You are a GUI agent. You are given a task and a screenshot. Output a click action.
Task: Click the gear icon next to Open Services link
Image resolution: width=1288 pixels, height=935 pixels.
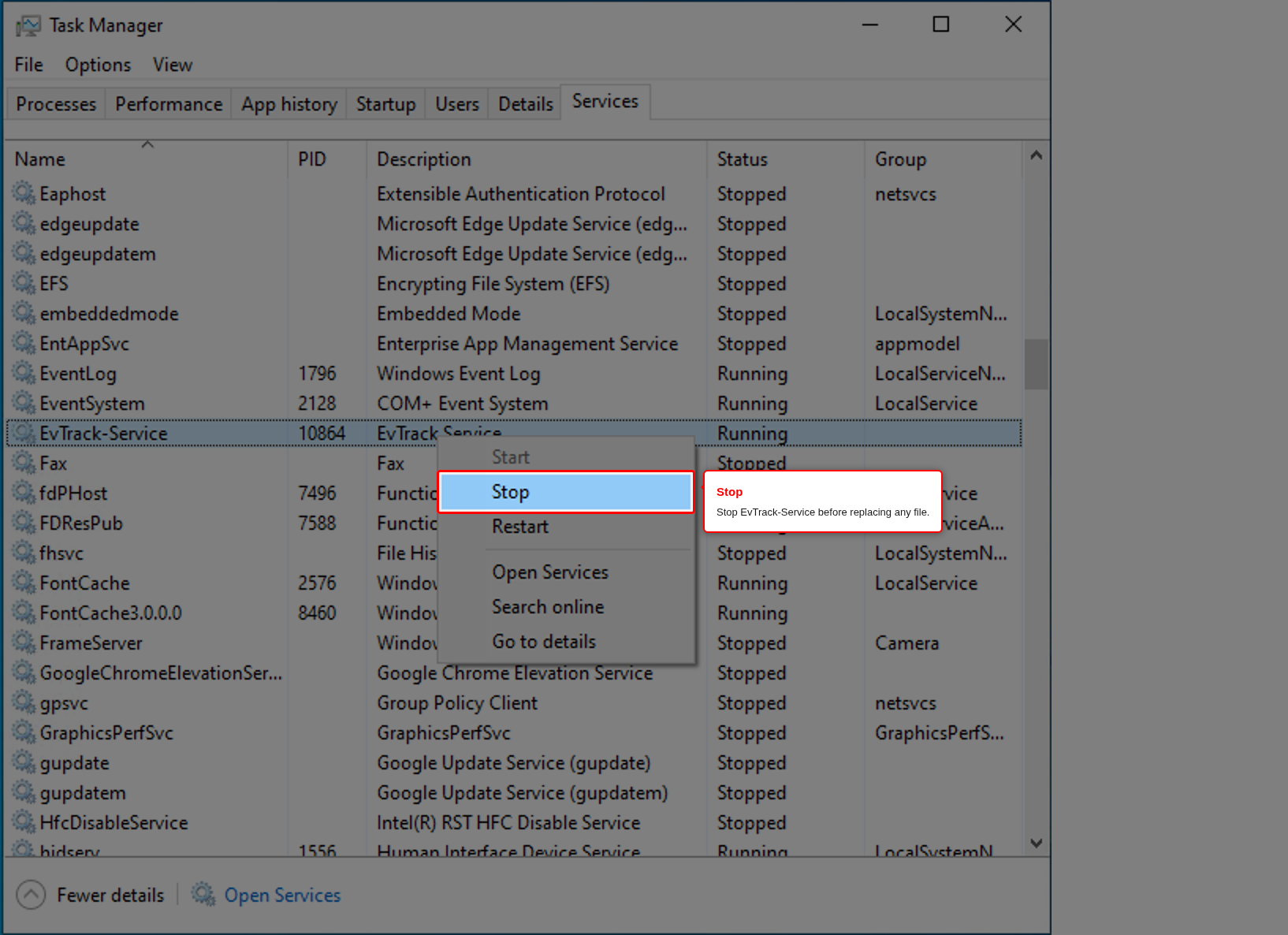click(x=203, y=895)
